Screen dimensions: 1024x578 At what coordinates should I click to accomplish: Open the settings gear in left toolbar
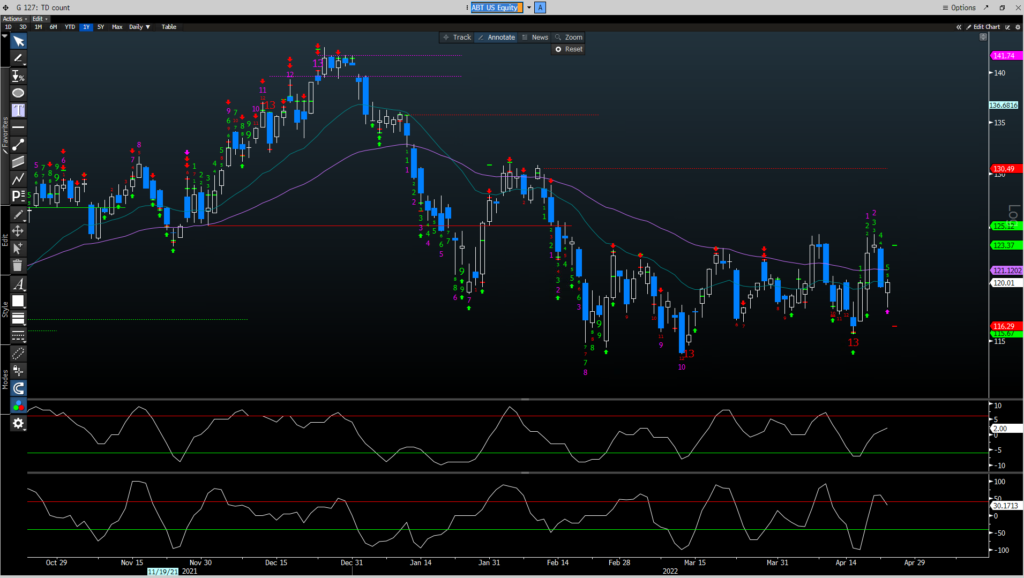(x=18, y=423)
